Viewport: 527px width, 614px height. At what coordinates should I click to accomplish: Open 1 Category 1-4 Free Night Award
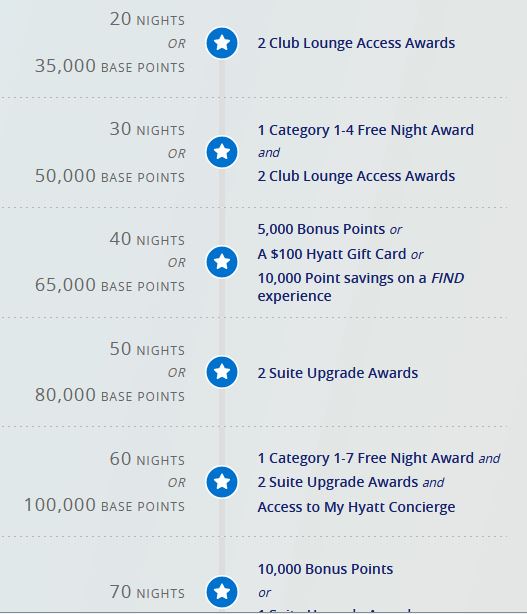point(366,130)
